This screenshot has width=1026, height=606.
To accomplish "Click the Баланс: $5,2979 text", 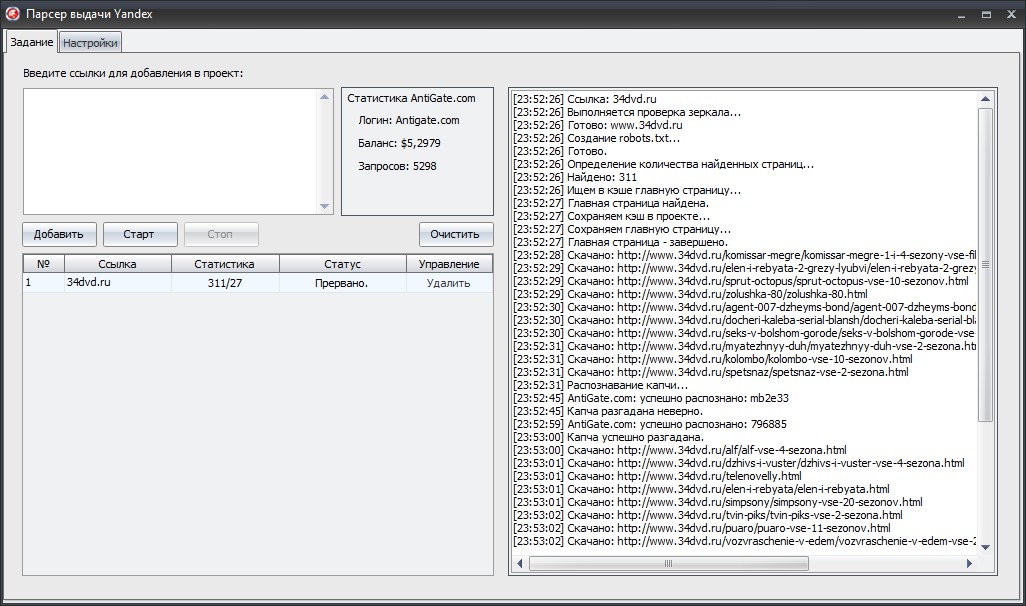I will (399, 143).
